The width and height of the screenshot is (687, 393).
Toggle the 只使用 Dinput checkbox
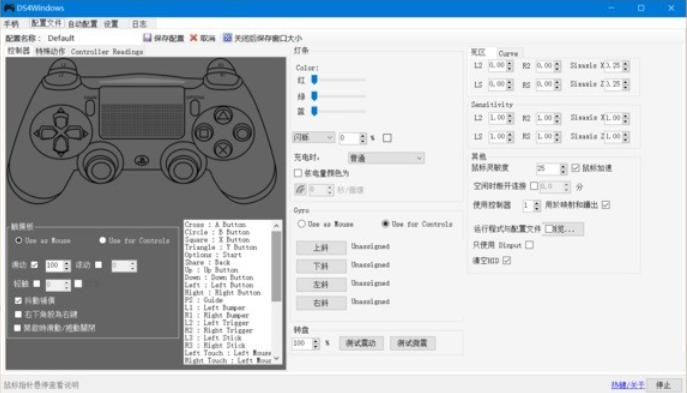pyautogui.click(x=529, y=244)
